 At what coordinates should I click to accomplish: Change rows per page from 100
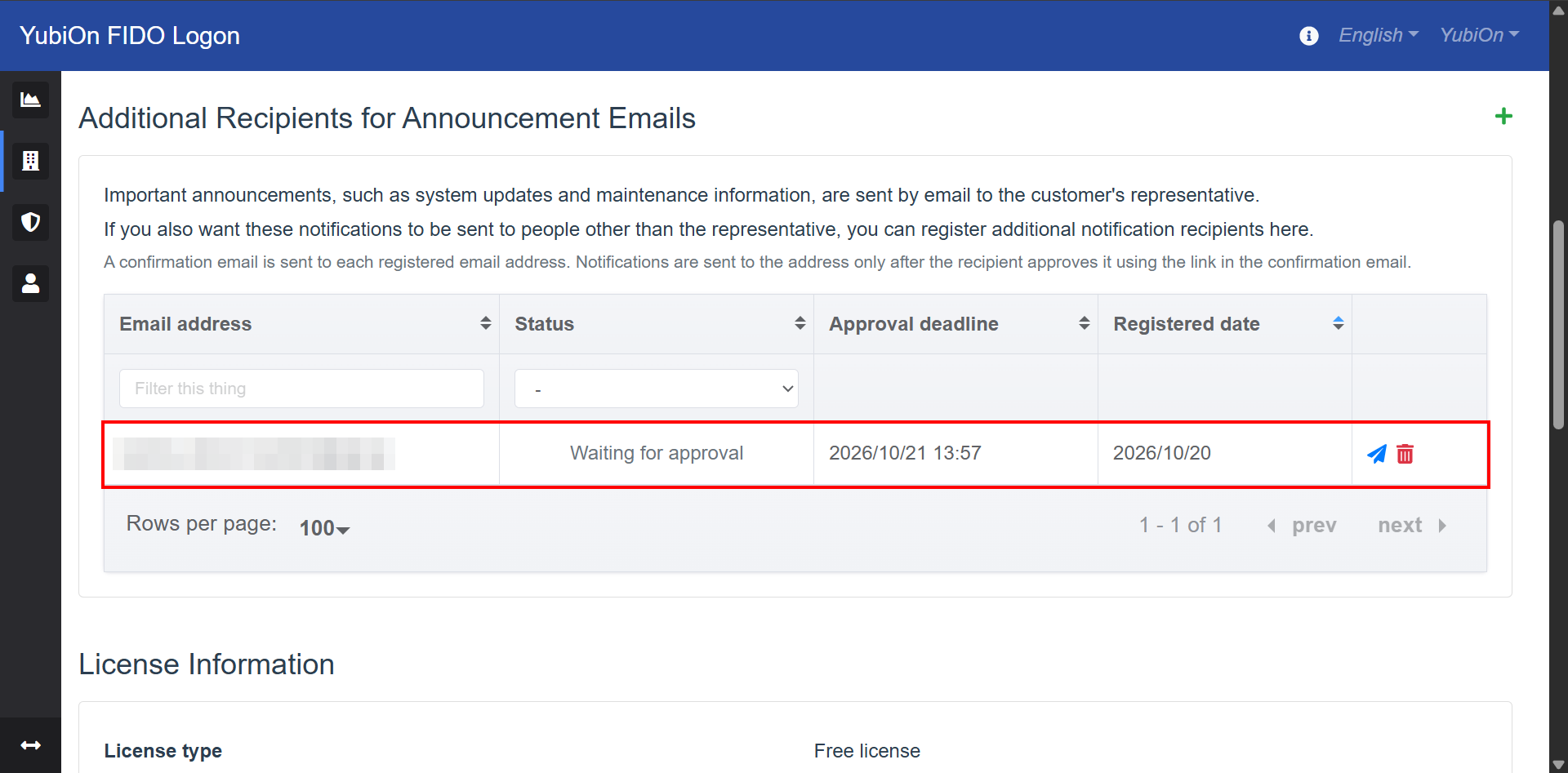[324, 528]
